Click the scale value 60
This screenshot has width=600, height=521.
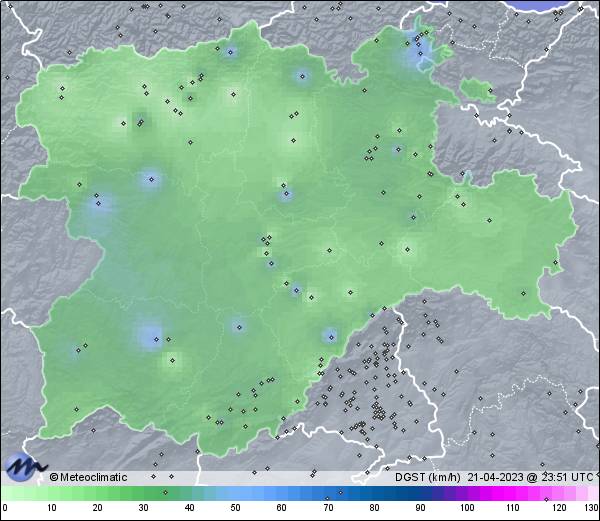coord(282,508)
